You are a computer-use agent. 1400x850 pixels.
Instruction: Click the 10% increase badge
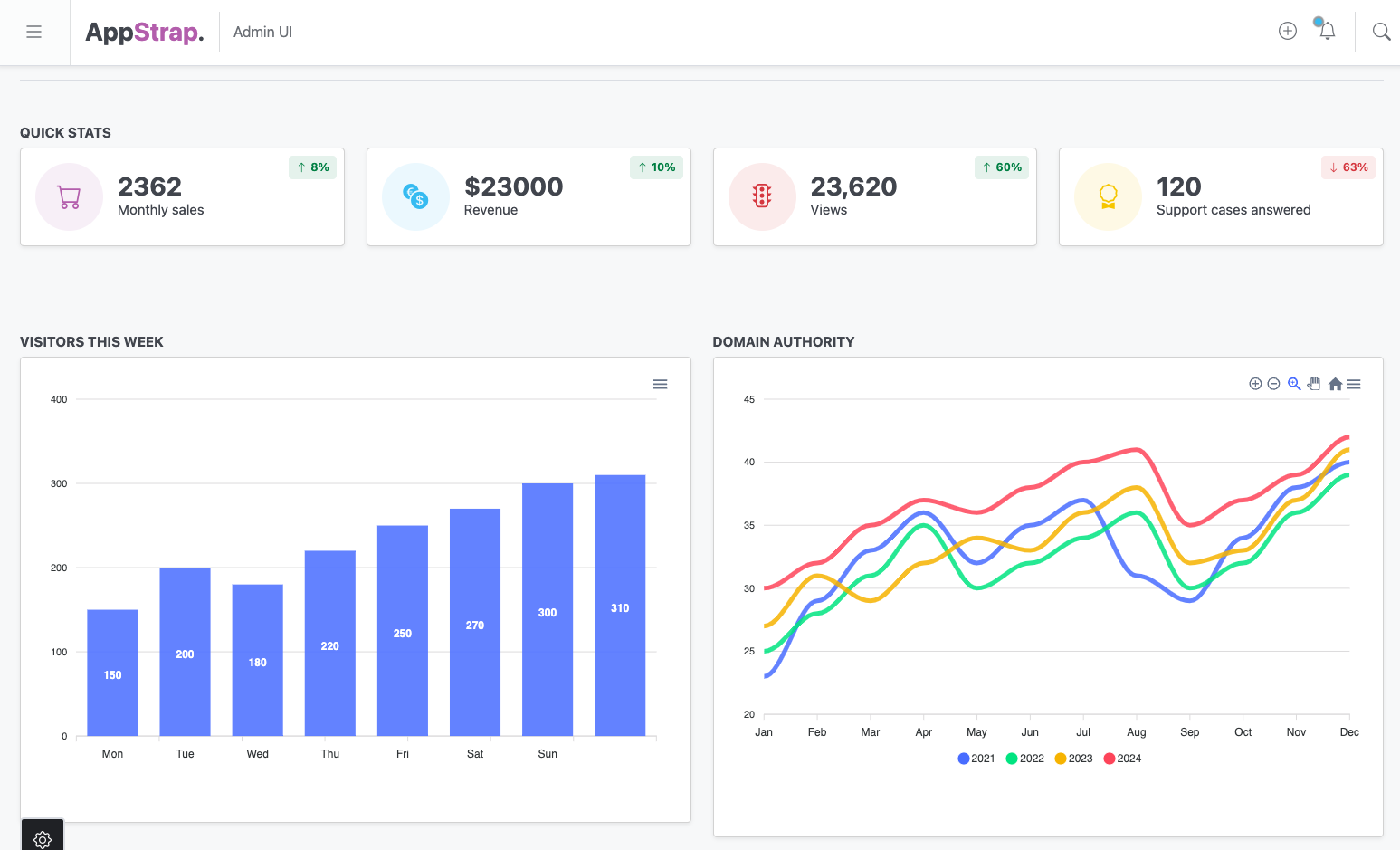click(656, 167)
